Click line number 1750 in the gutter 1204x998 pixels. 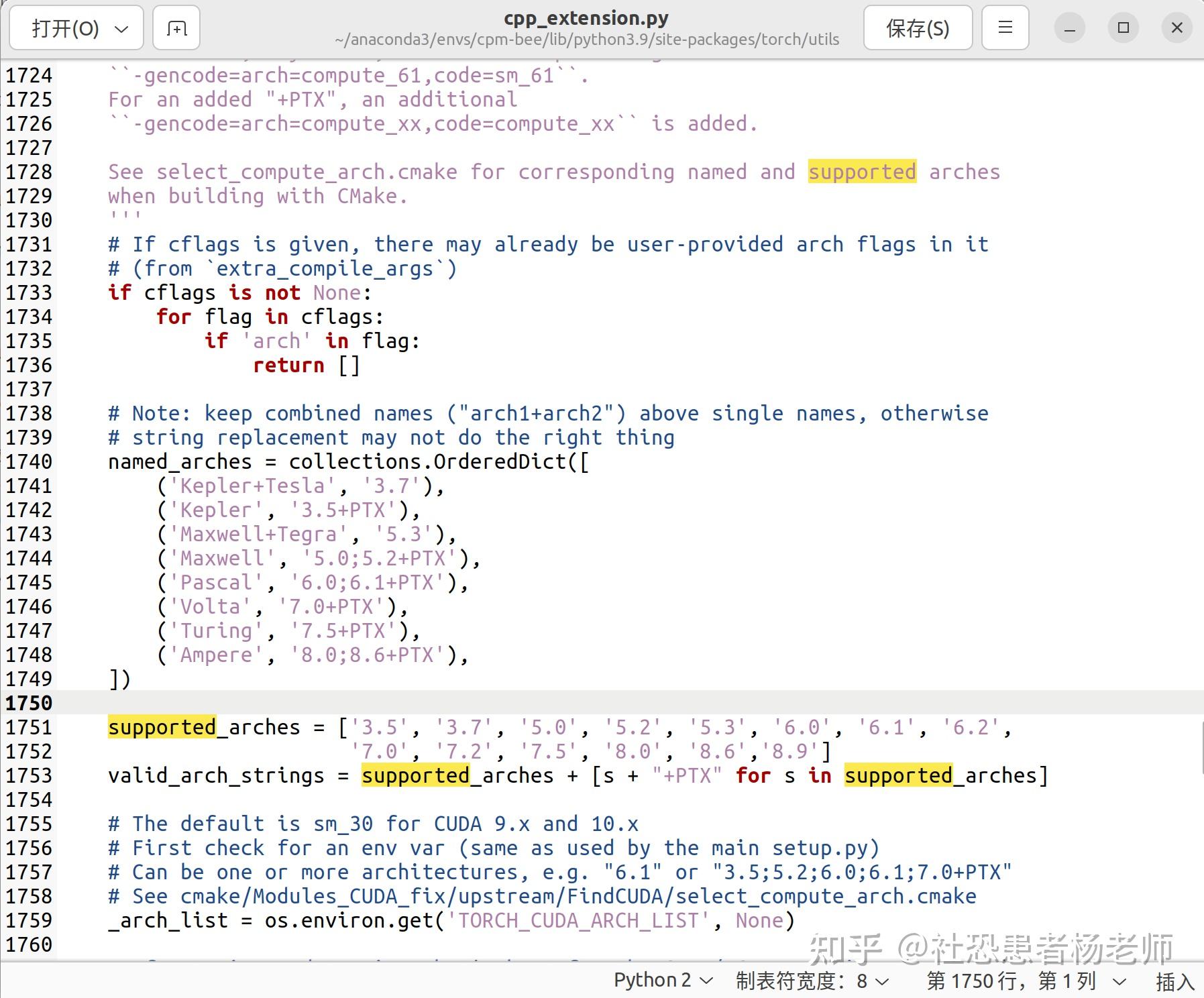click(29, 703)
